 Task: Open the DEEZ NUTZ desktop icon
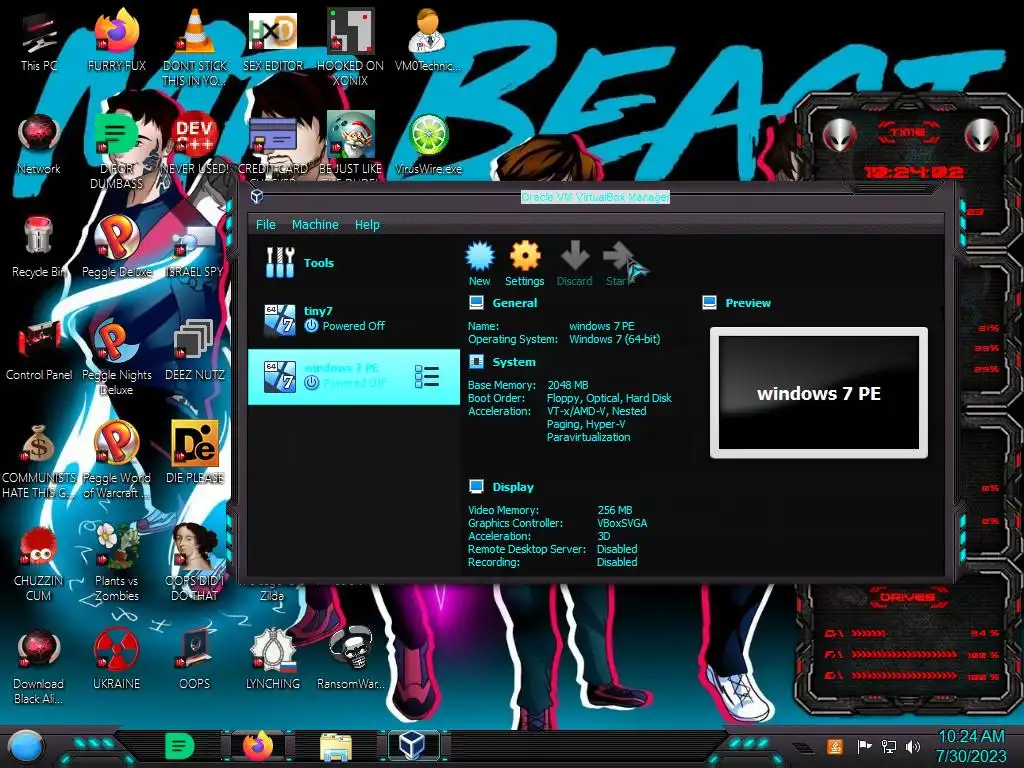click(x=195, y=350)
